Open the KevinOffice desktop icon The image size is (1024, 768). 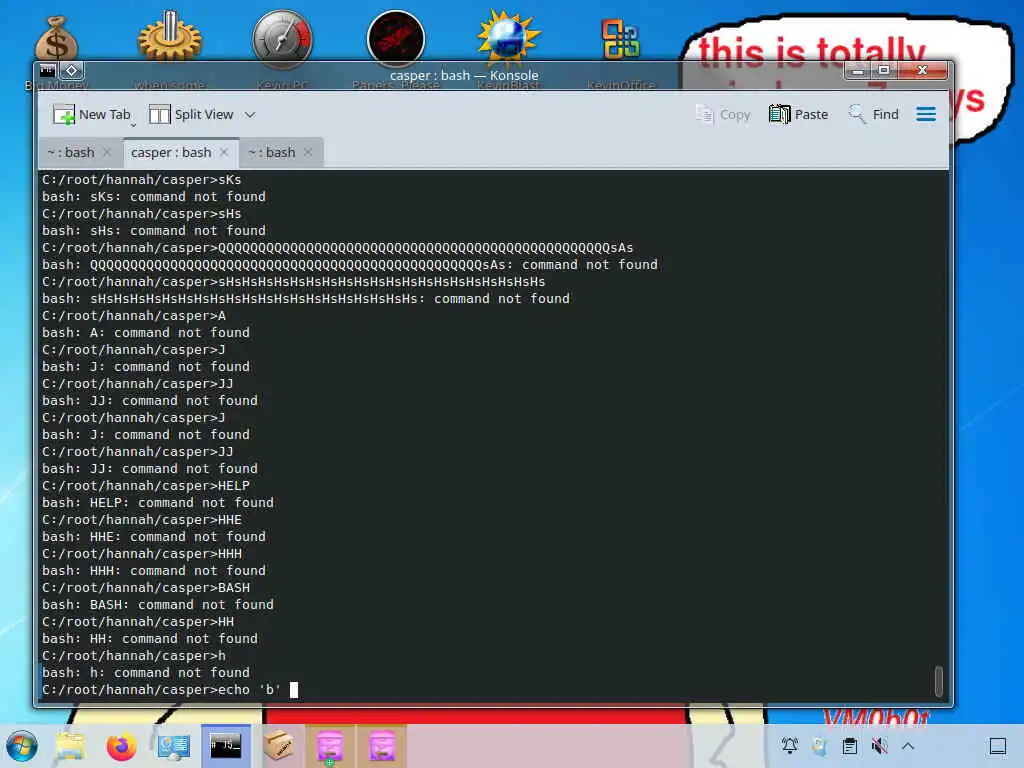click(621, 39)
